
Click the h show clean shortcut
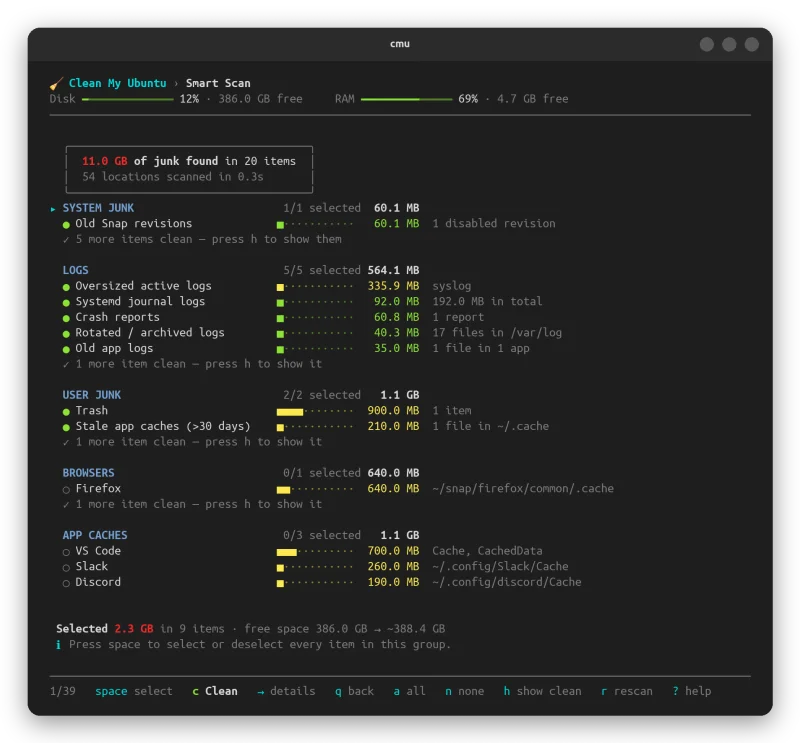[x=542, y=691]
